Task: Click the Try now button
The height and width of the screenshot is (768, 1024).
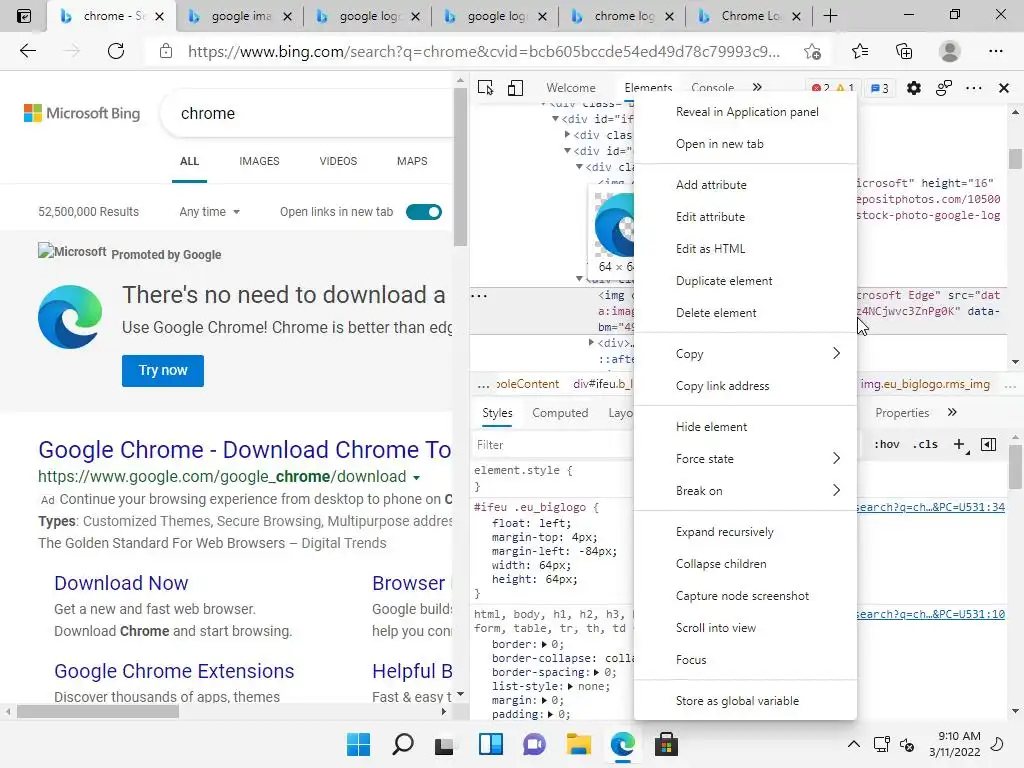Action: [163, 370]
